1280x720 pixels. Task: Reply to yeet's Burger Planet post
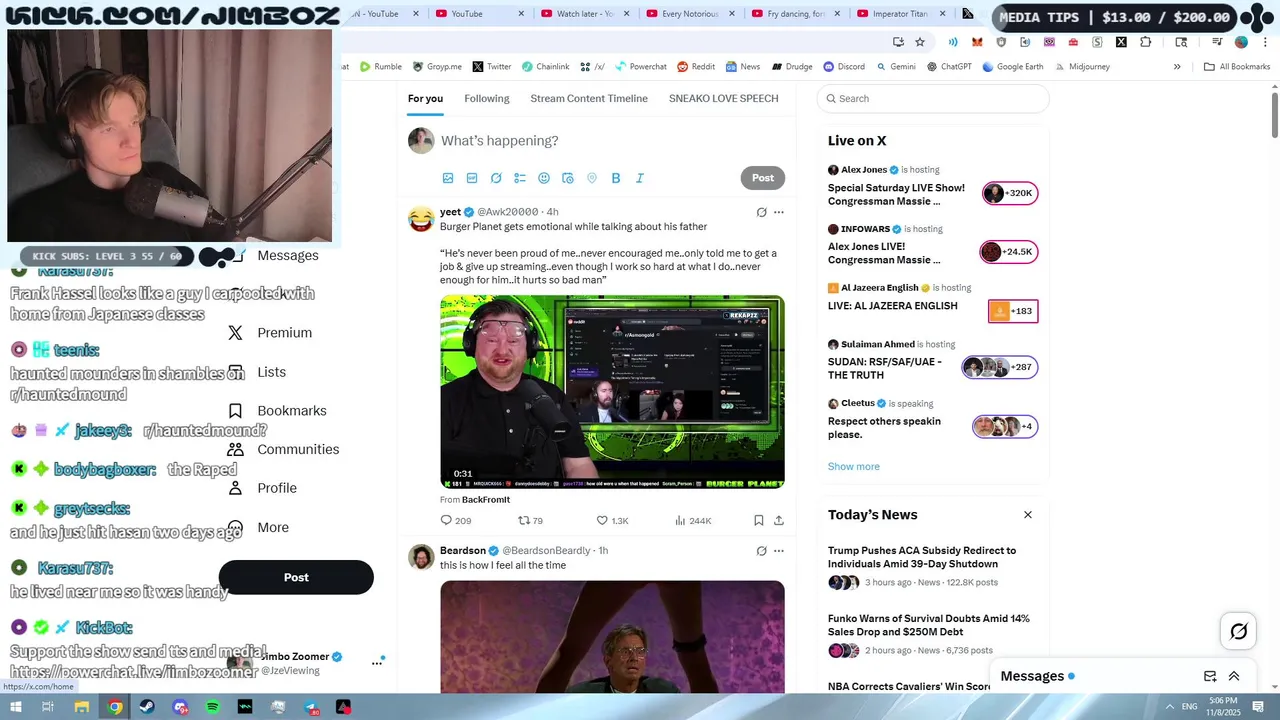(455, 520)
